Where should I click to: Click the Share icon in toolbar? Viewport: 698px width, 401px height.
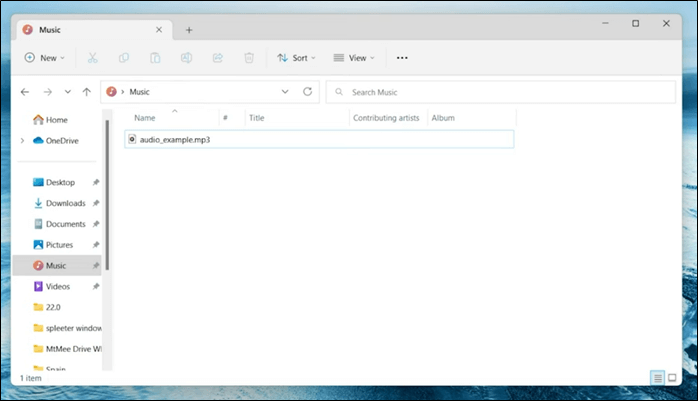217,58
